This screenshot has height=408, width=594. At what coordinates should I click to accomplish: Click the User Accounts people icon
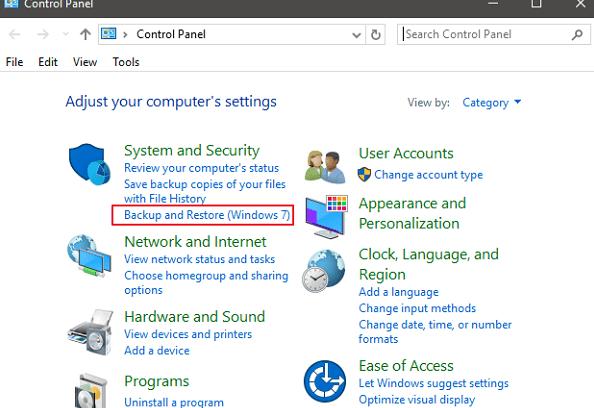pos(325,167)
